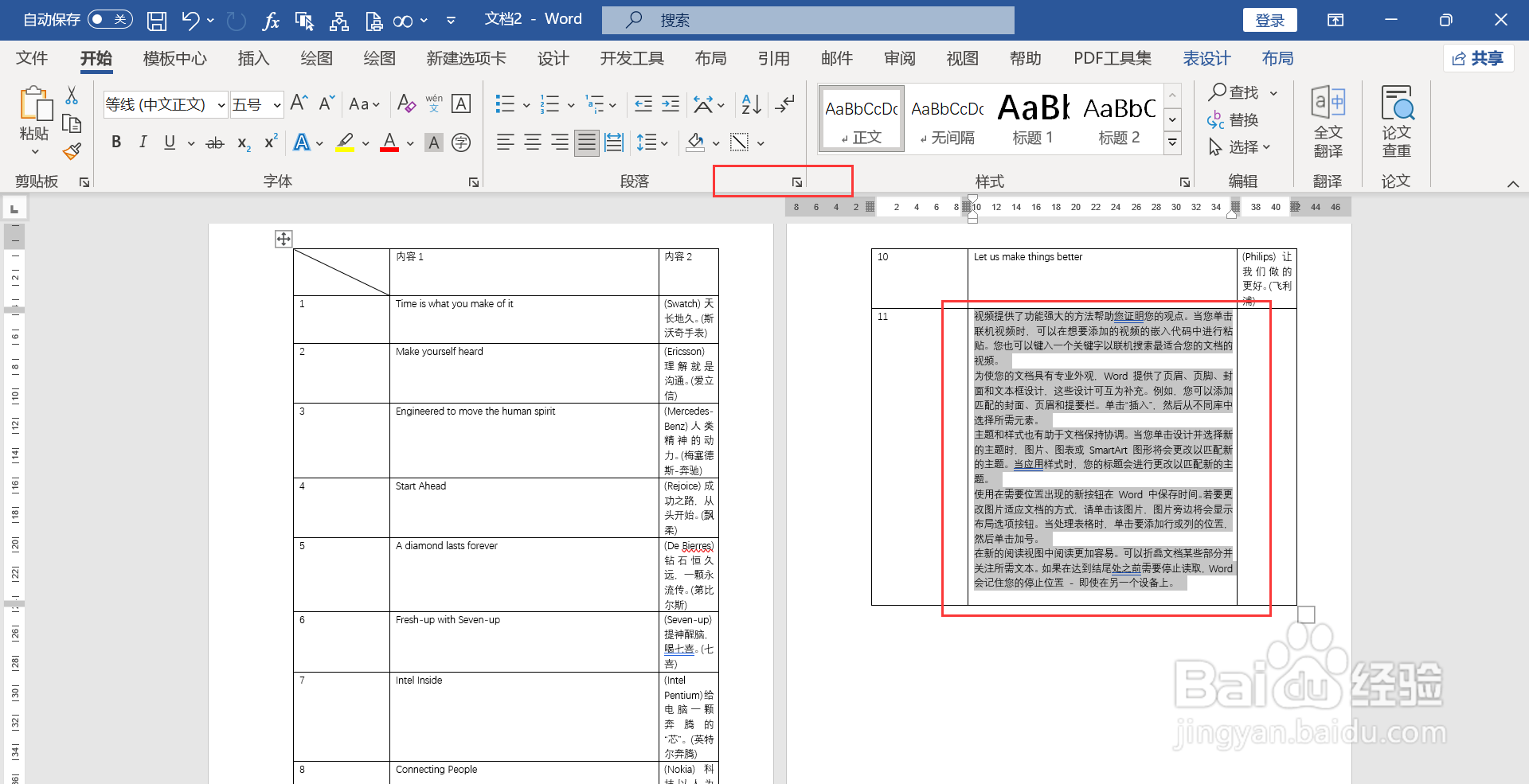Click the 登录 login button
1529x784 pixels.
pyautogui.click(x=1269, y=20)
